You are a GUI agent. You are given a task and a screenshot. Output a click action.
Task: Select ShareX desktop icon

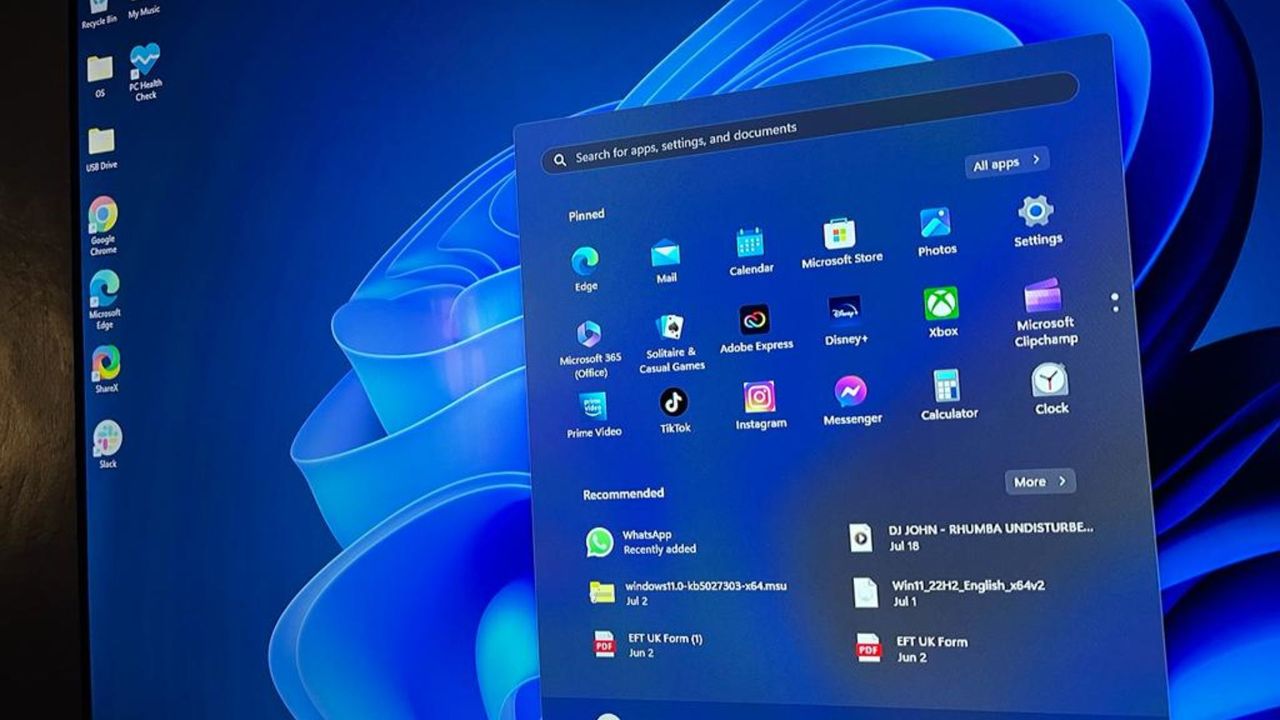(106, 369)
